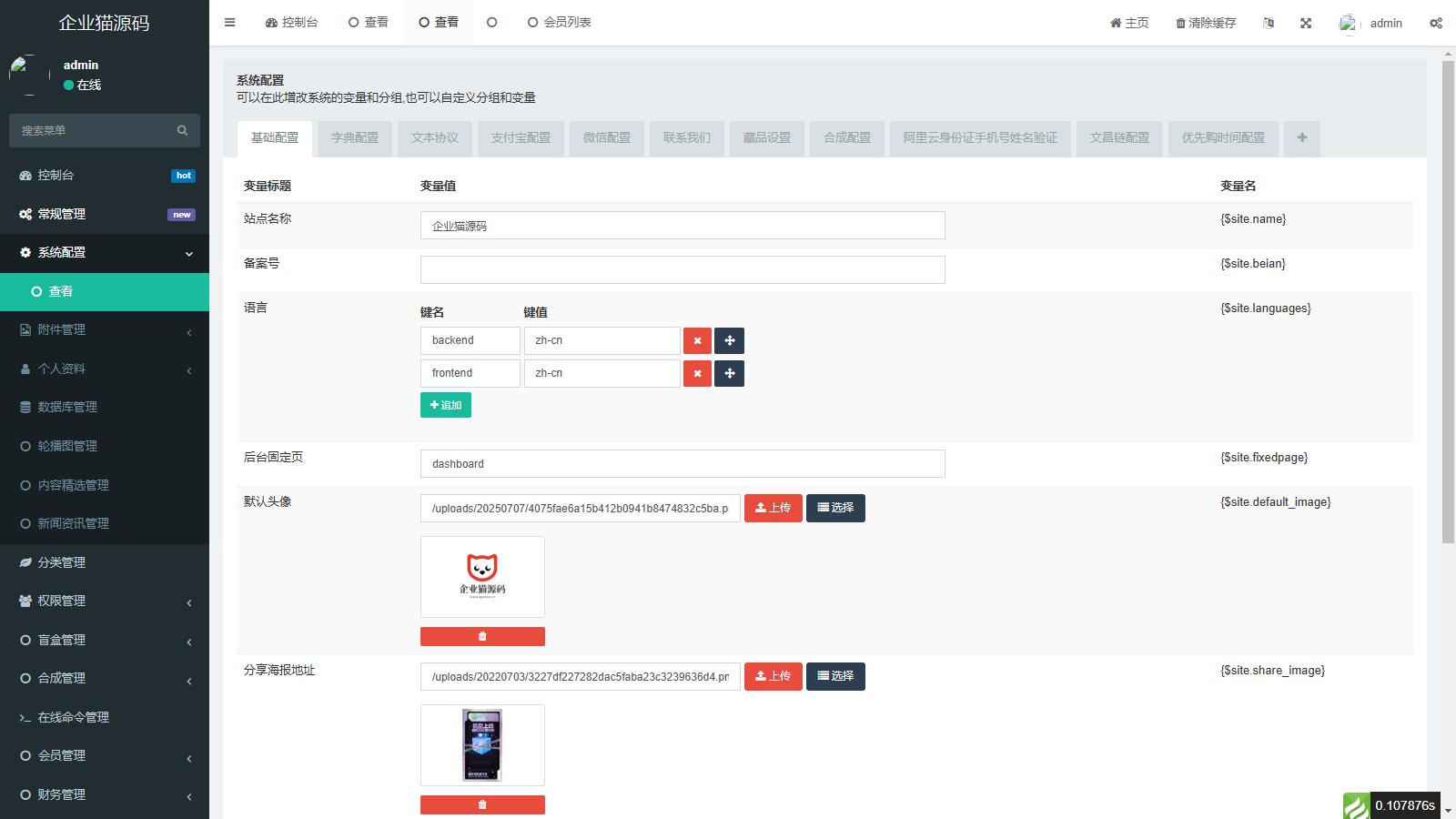Screen dimensions: 1456x819
Task: Open the 微信配置 tab
Action: (x=606, y=137)
